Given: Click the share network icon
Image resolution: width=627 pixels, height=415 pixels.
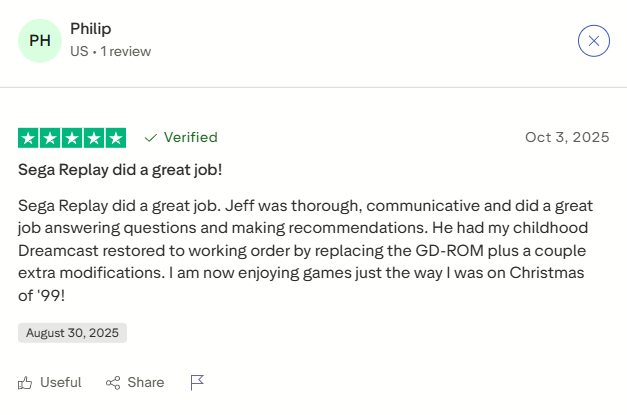Looking at the screenshot, I should (x=113, y=382).
